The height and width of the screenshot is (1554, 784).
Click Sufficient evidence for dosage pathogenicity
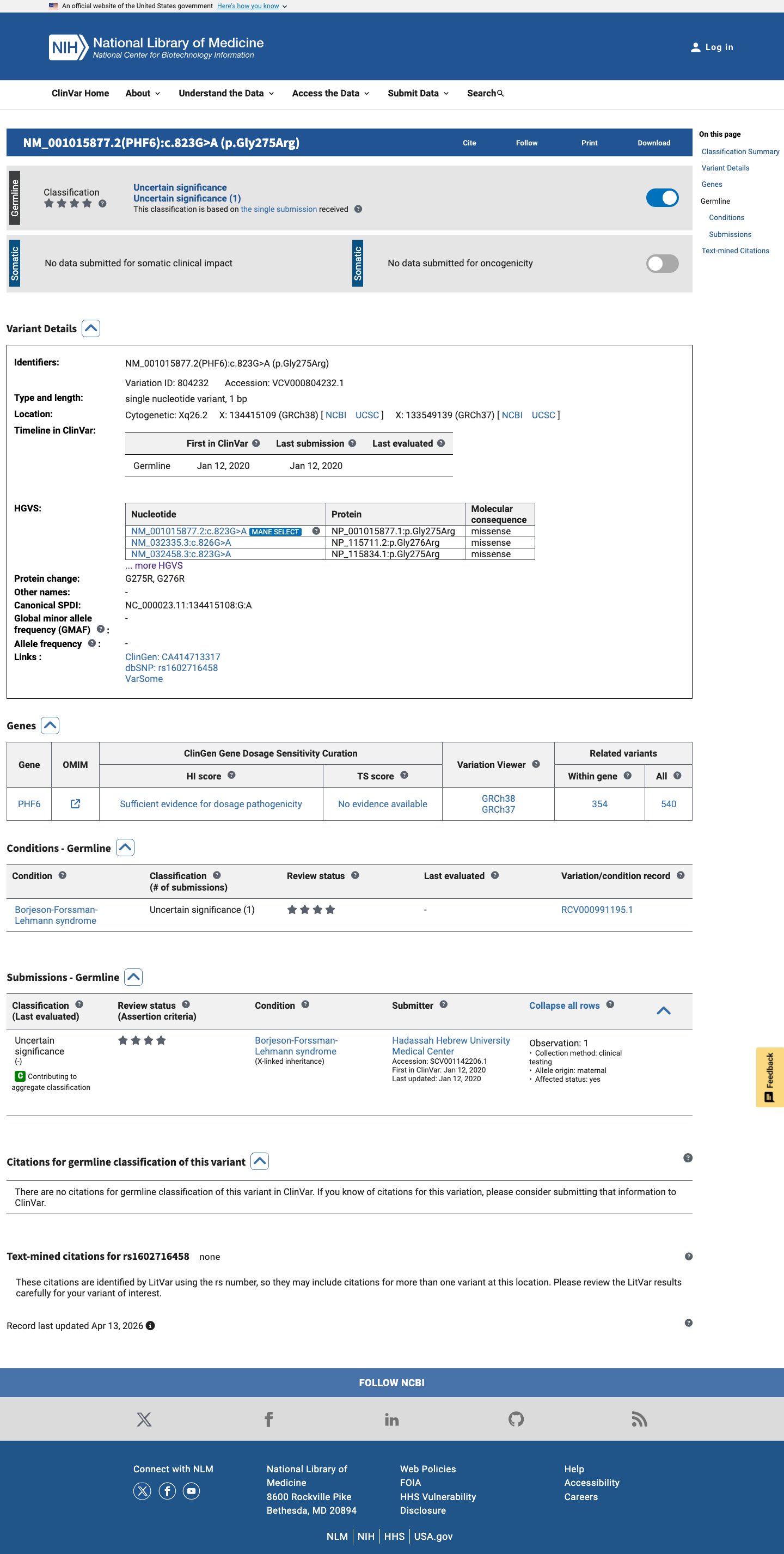[x=211, y=804]
